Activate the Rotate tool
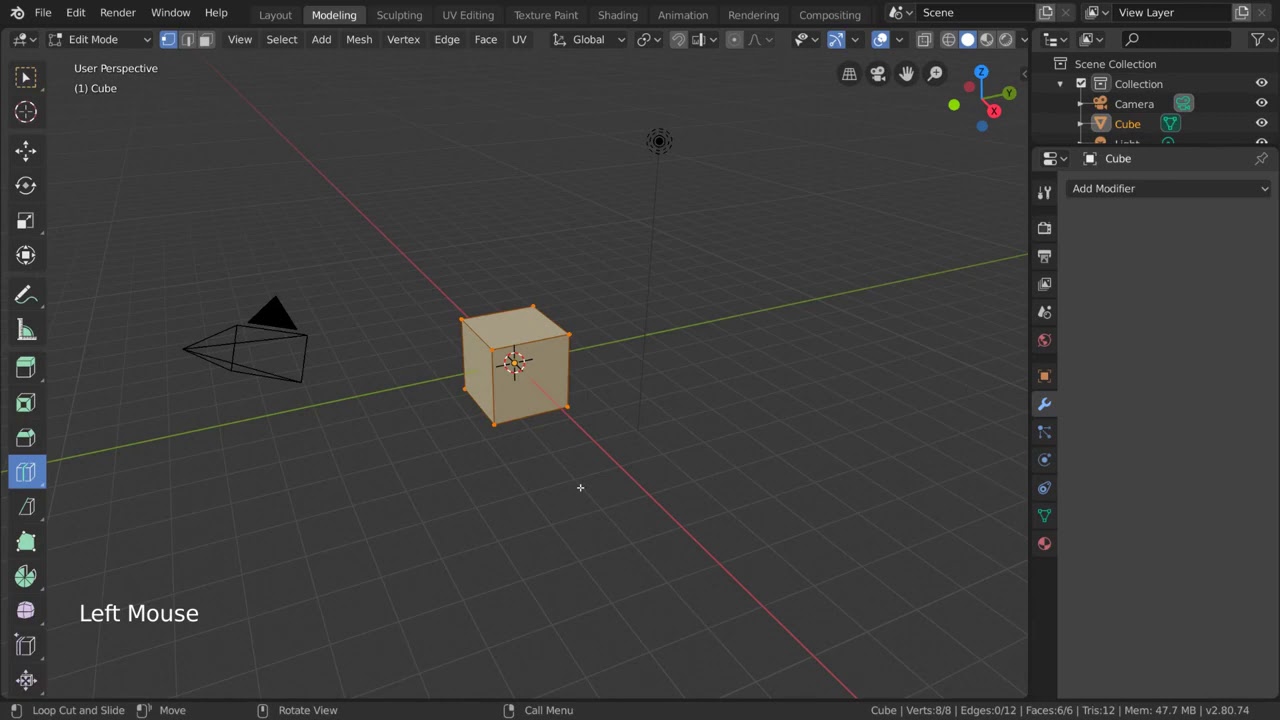1280x720 pixels. coord(26,186)
